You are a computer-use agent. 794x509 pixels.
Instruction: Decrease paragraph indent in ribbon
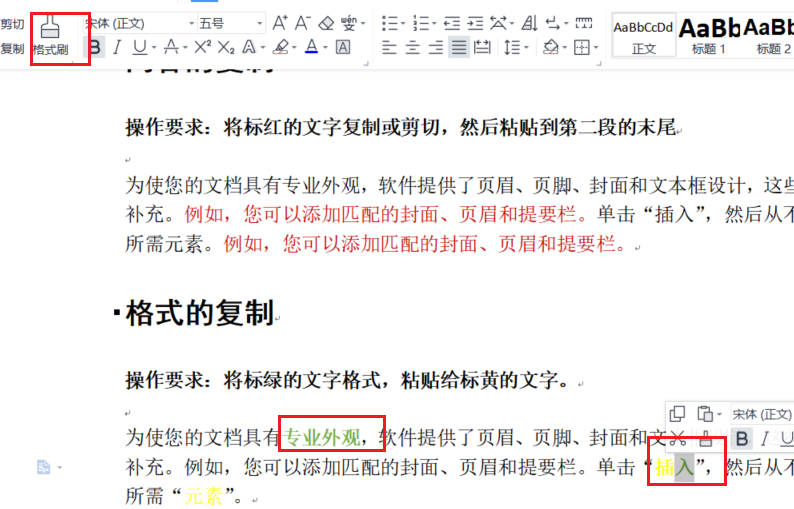(453, 22)
